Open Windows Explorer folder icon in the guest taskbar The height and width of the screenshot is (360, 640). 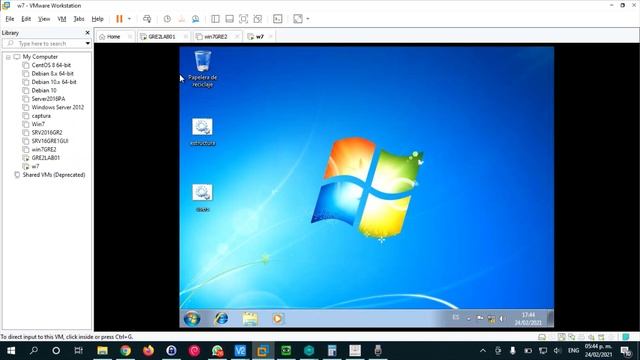[250, 319]
